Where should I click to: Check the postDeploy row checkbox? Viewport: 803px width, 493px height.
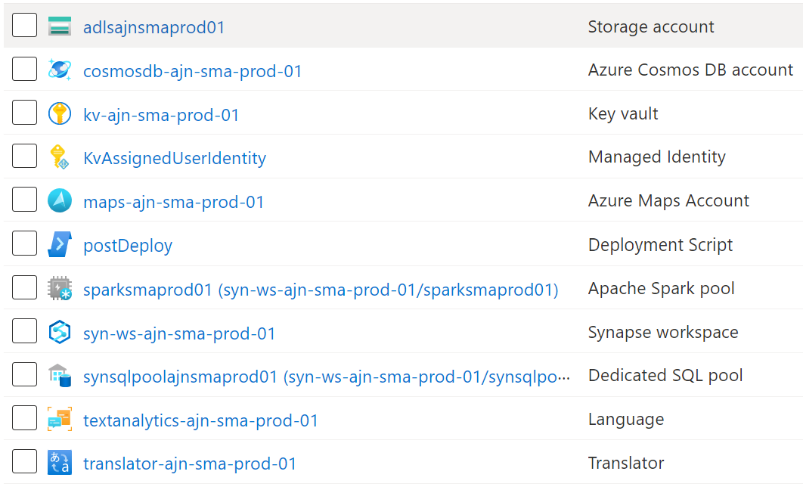click(24, 244)
